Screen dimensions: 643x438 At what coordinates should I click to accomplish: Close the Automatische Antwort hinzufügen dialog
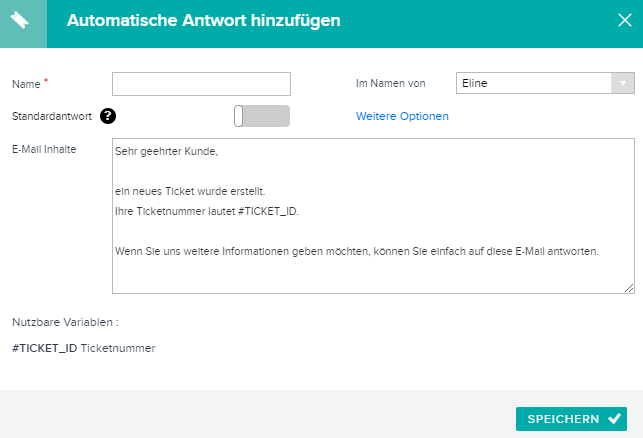pyautogui.click(x=625, y=20)
